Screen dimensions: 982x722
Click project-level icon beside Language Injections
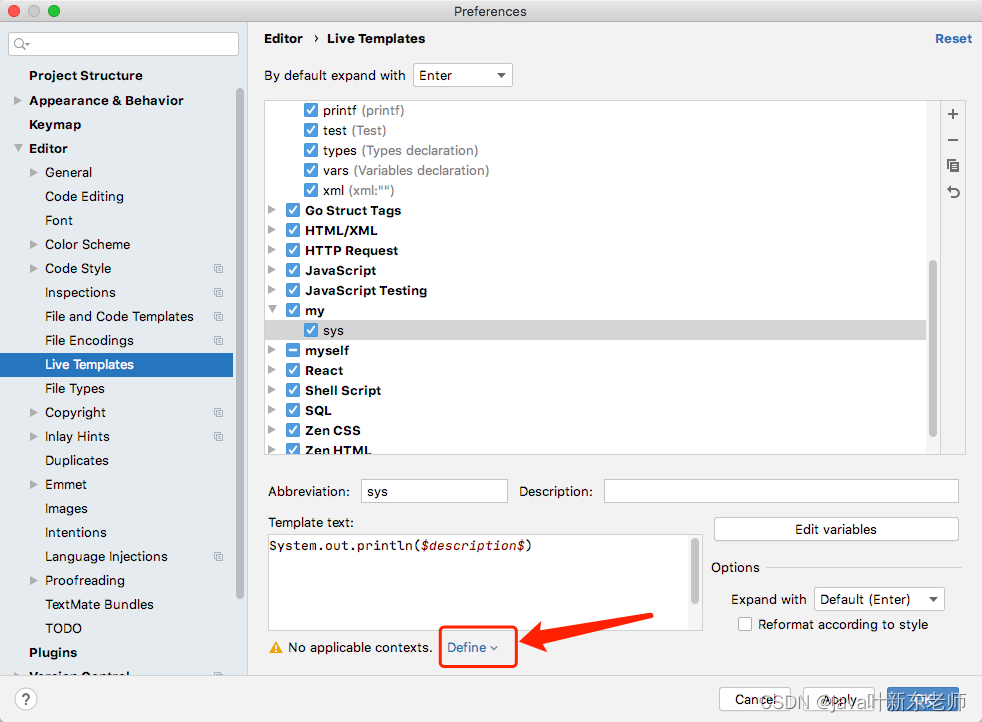point(218,557)
